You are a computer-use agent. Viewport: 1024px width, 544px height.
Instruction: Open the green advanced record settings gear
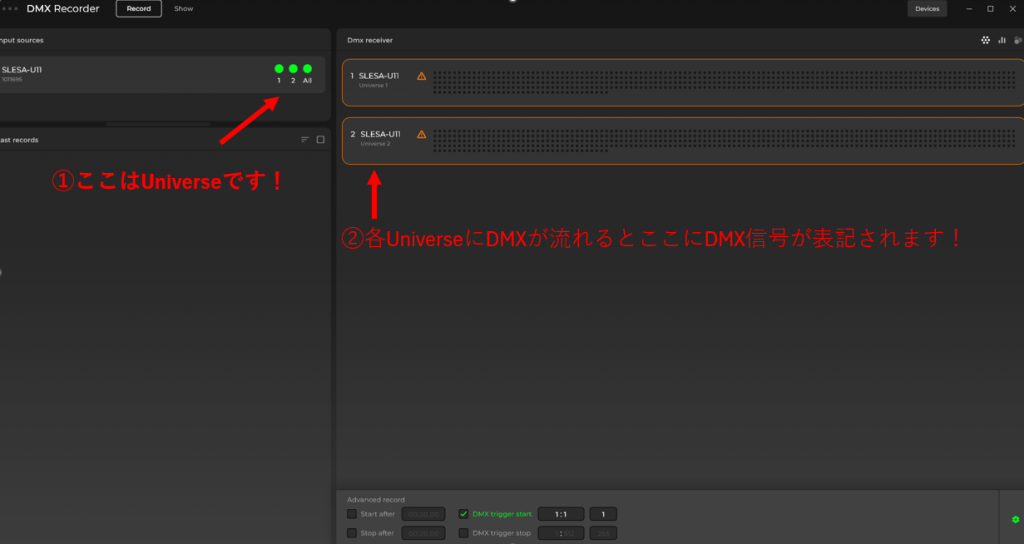[1016, 520]
